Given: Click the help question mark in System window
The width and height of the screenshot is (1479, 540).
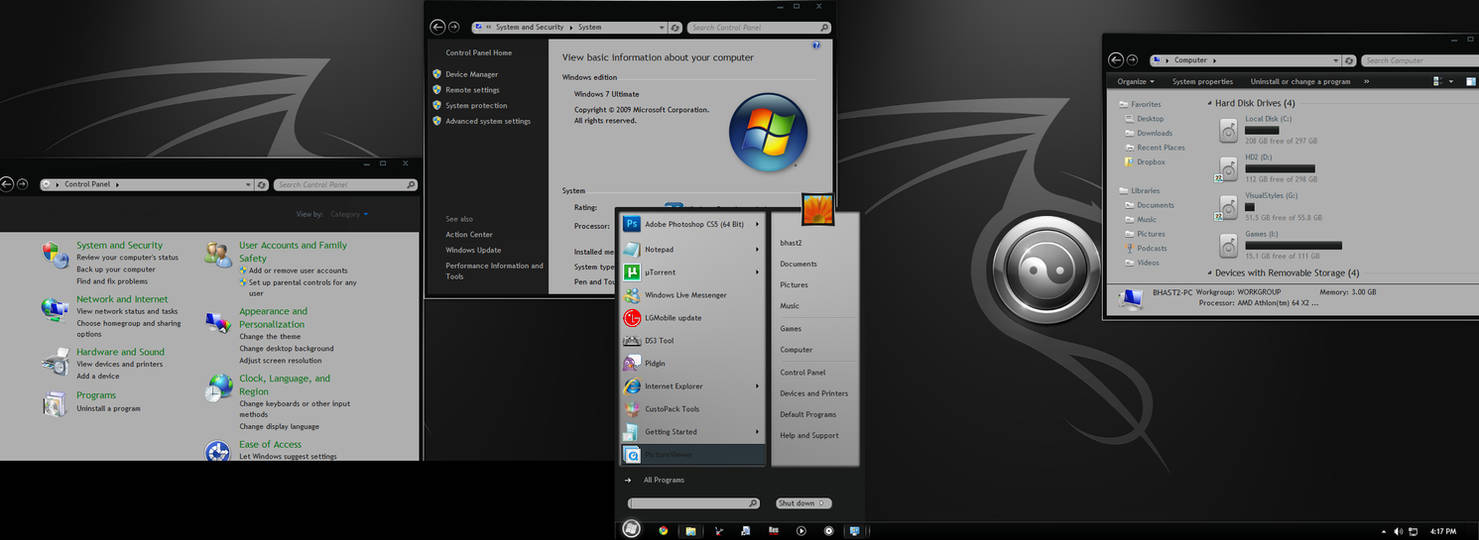Looking at the screenshot, I should tap(817, 45).
